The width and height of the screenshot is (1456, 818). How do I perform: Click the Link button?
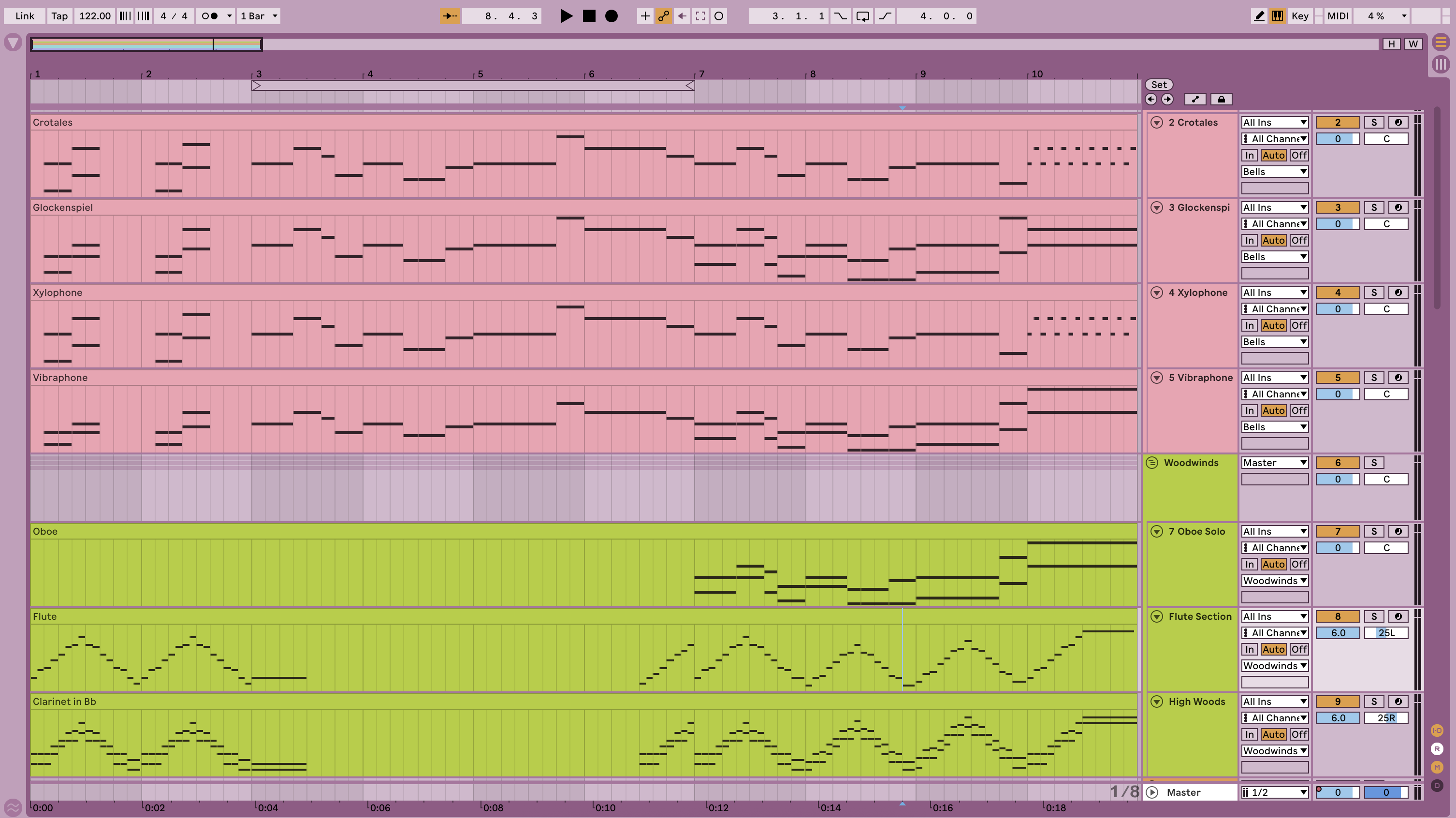pyautogui.click(x=24, y=16)
